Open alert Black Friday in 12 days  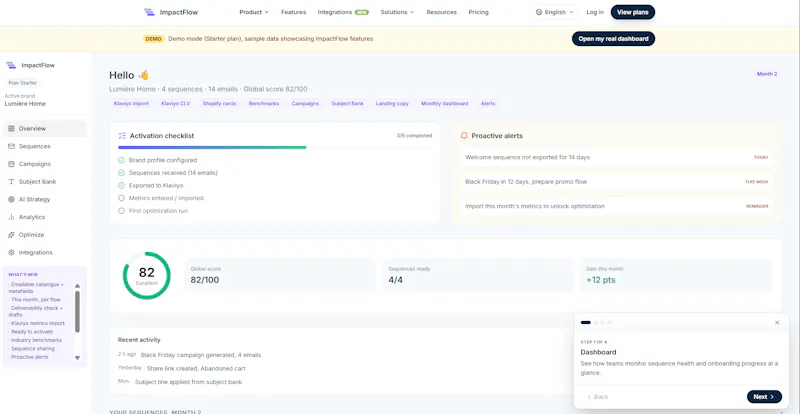click(x=616, y=182)
